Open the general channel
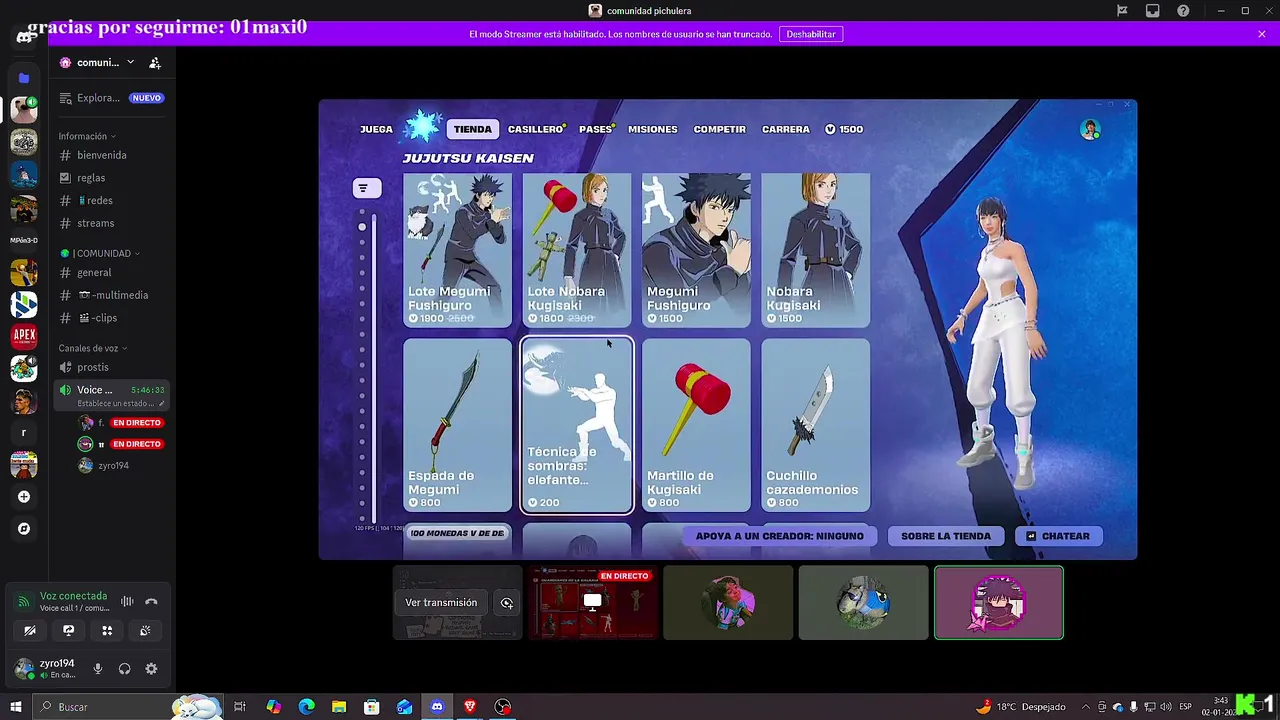1280x720 pixels. 110,272
